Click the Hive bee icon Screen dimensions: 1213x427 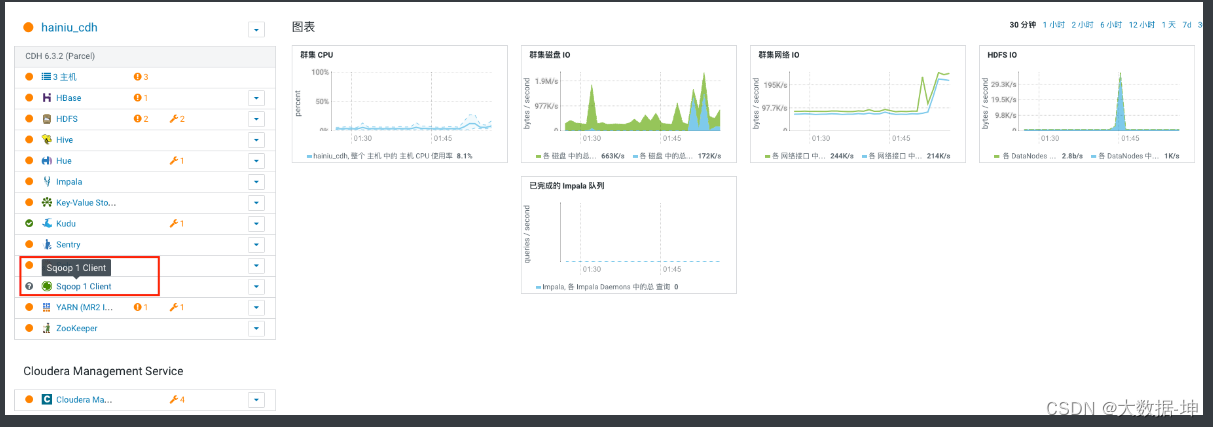(x=47, y=140)
